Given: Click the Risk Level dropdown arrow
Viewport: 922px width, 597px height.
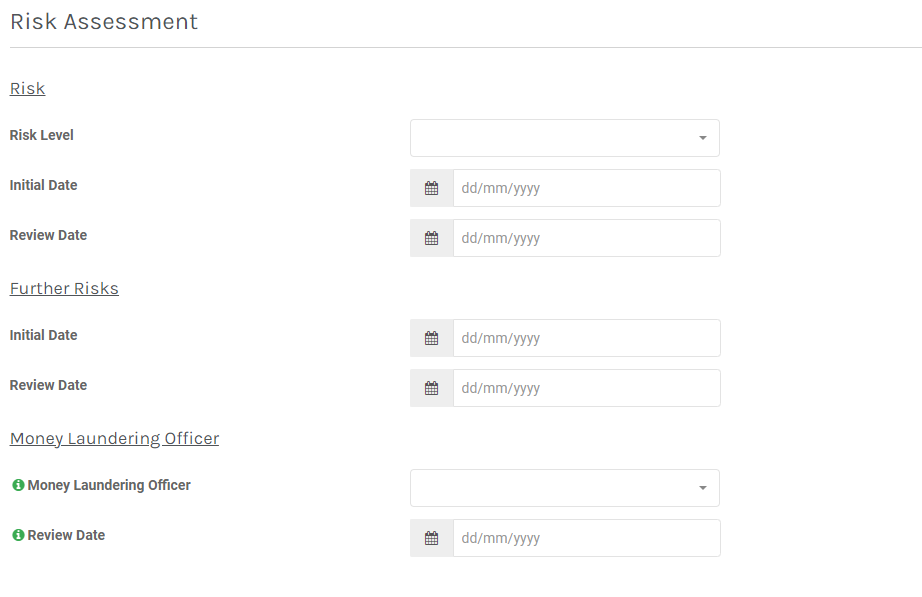Looking at the screenshot, I should (703, 138).
